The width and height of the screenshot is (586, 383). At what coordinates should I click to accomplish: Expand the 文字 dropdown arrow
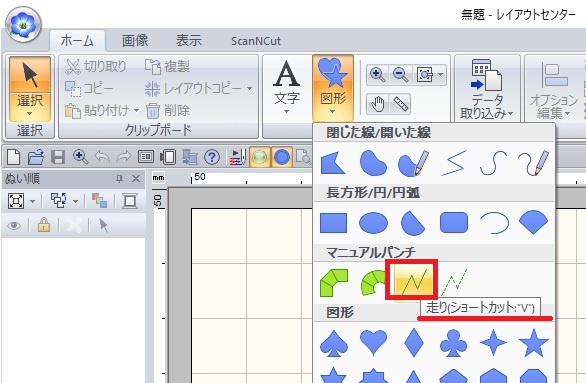[286, 112]
